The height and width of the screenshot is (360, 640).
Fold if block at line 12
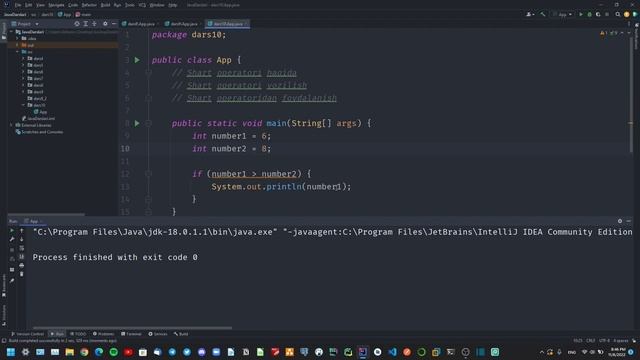pos(149,174)
